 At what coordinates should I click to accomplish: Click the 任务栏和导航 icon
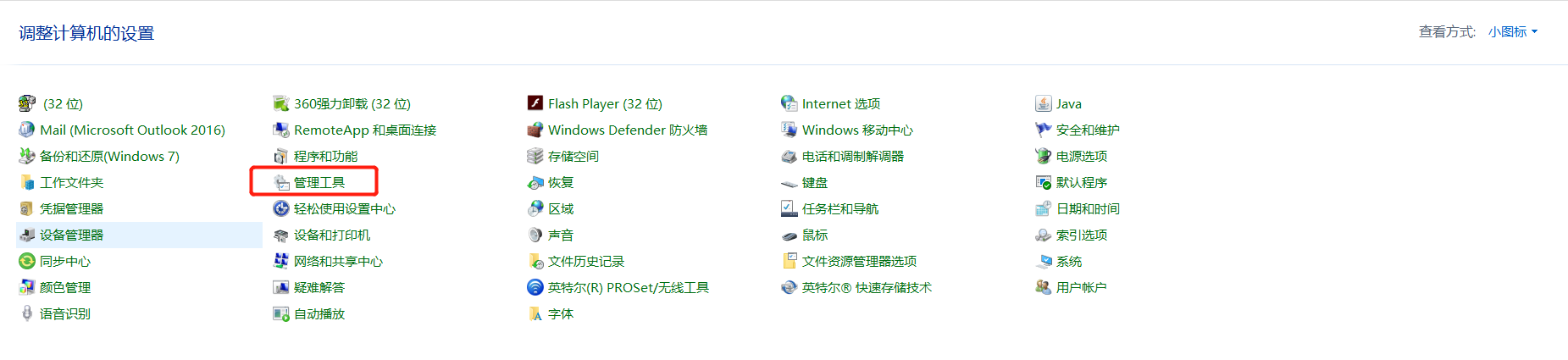point(790,208)
